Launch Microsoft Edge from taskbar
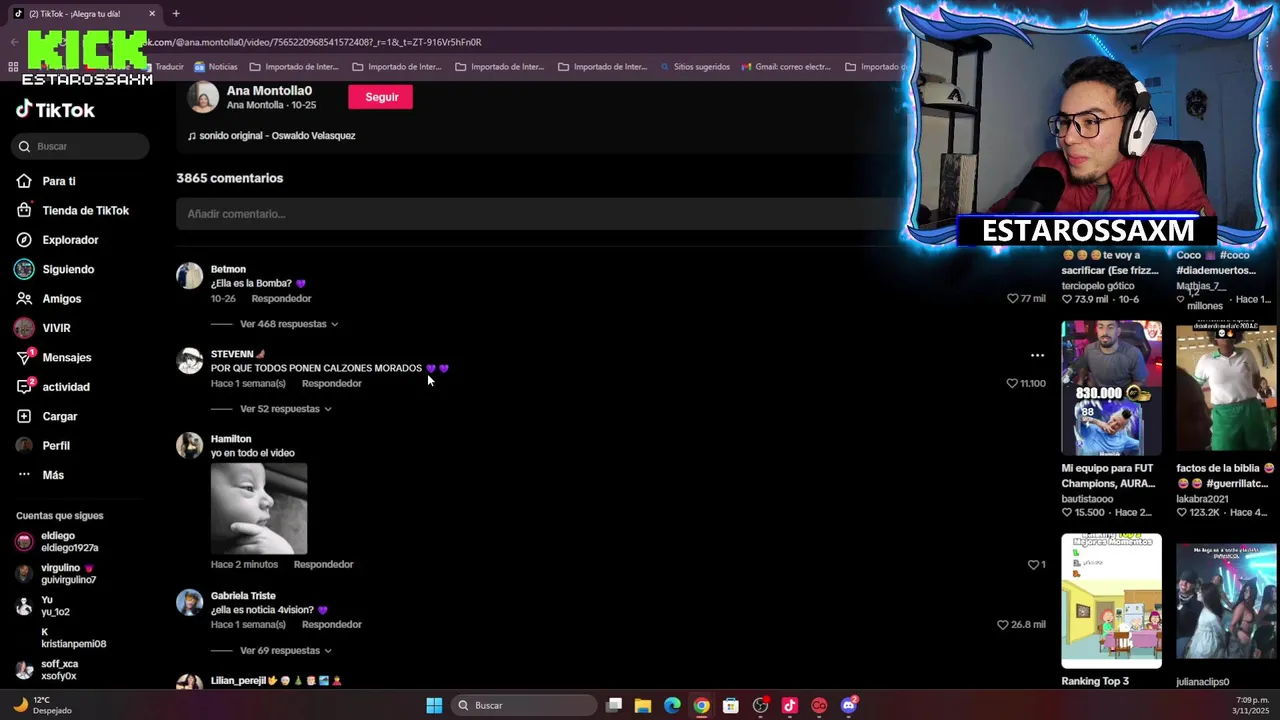The height and width of the screenshot is (720, 1280). (x=672, y=705)
